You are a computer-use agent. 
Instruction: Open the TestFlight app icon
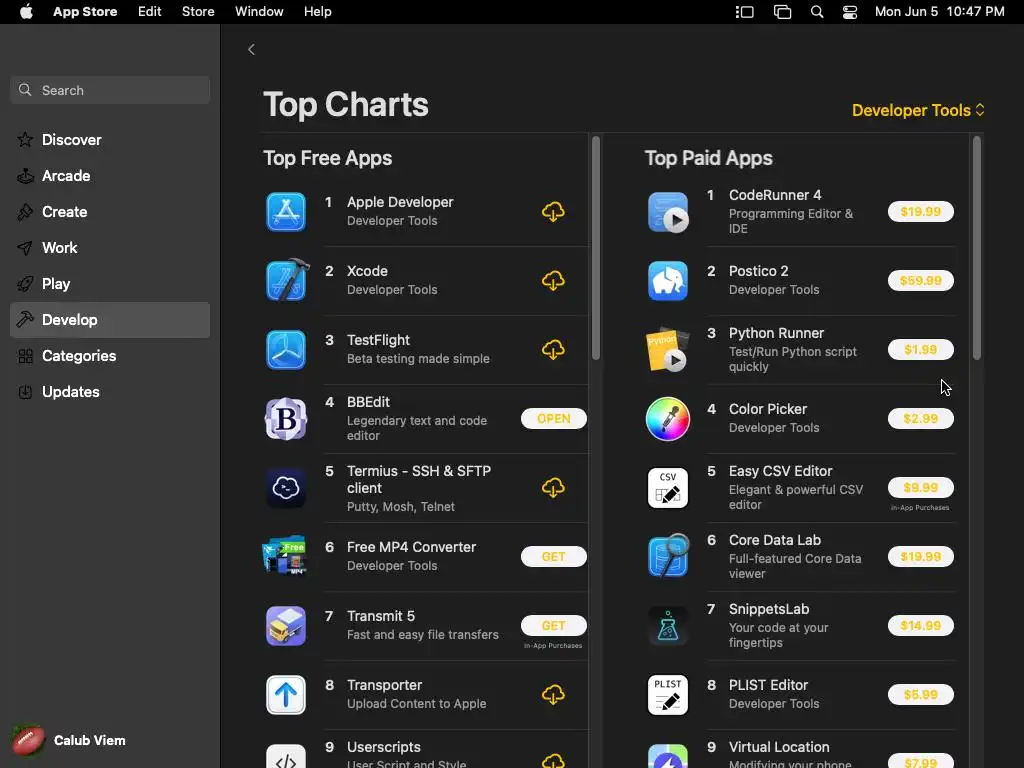[286, 349]
